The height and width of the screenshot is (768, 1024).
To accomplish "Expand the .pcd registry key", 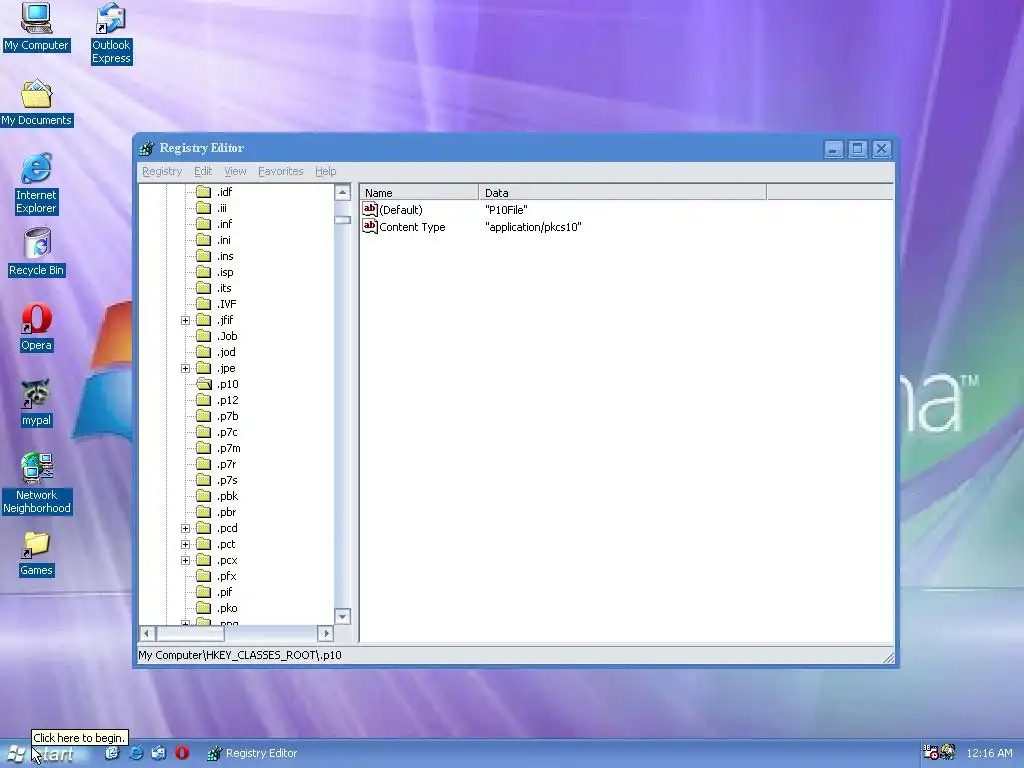I will pyautogui.click(x=185, y=528).
